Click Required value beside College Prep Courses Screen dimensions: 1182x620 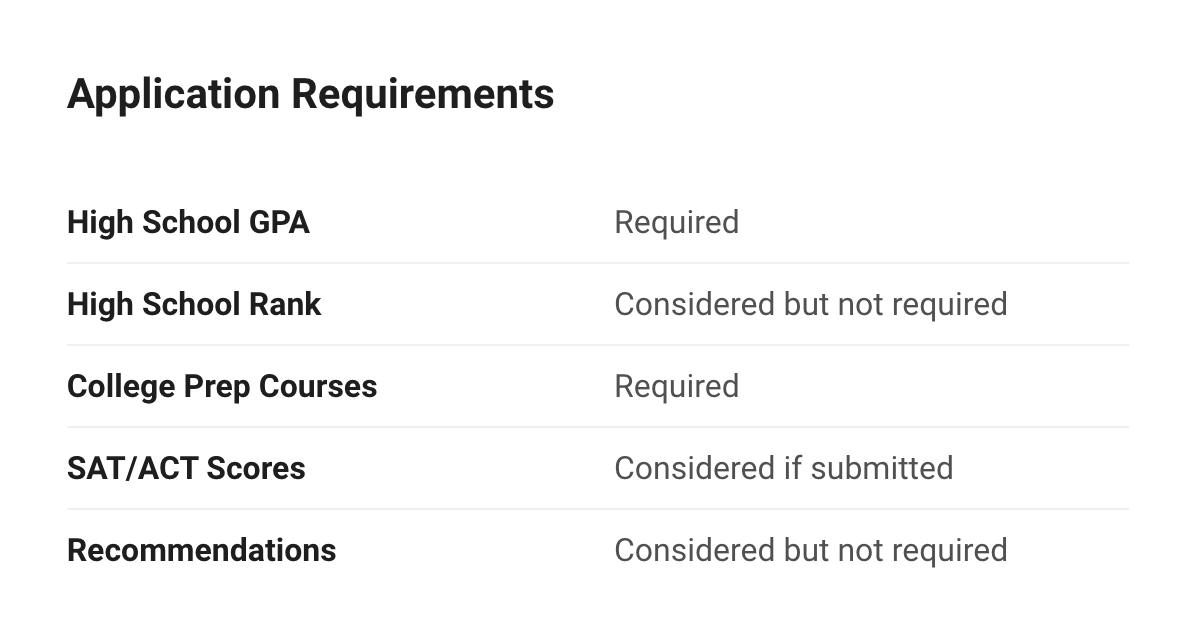pos(676,386)
